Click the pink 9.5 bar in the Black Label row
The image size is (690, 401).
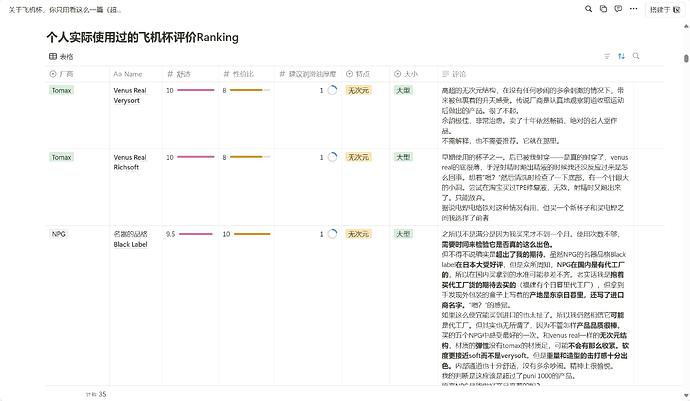pyautogui.click(x=196, y=234)
